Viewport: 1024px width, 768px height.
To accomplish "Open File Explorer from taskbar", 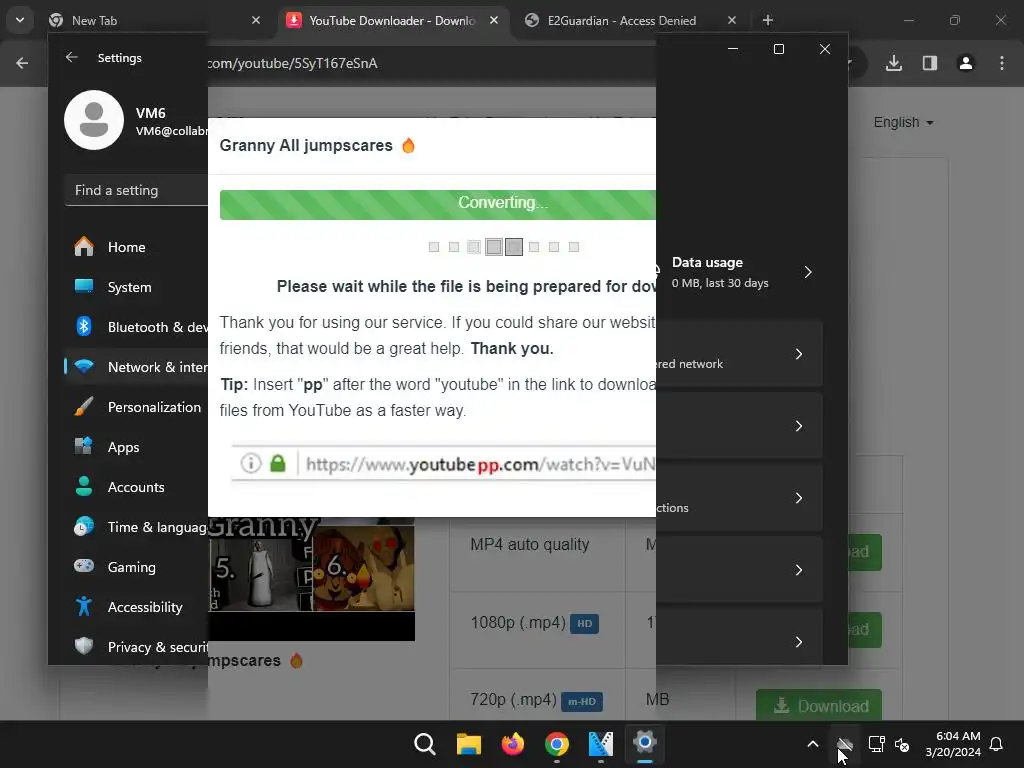I will 469,743.
